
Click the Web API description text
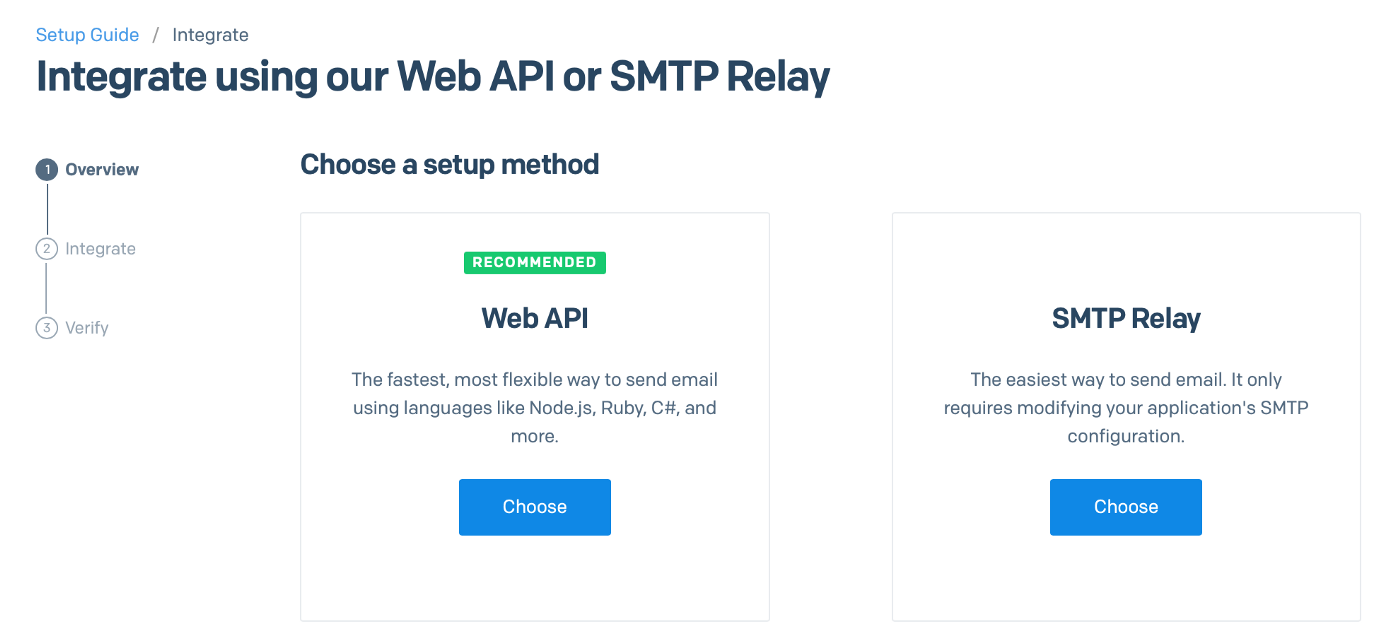[x=535, y=408]
